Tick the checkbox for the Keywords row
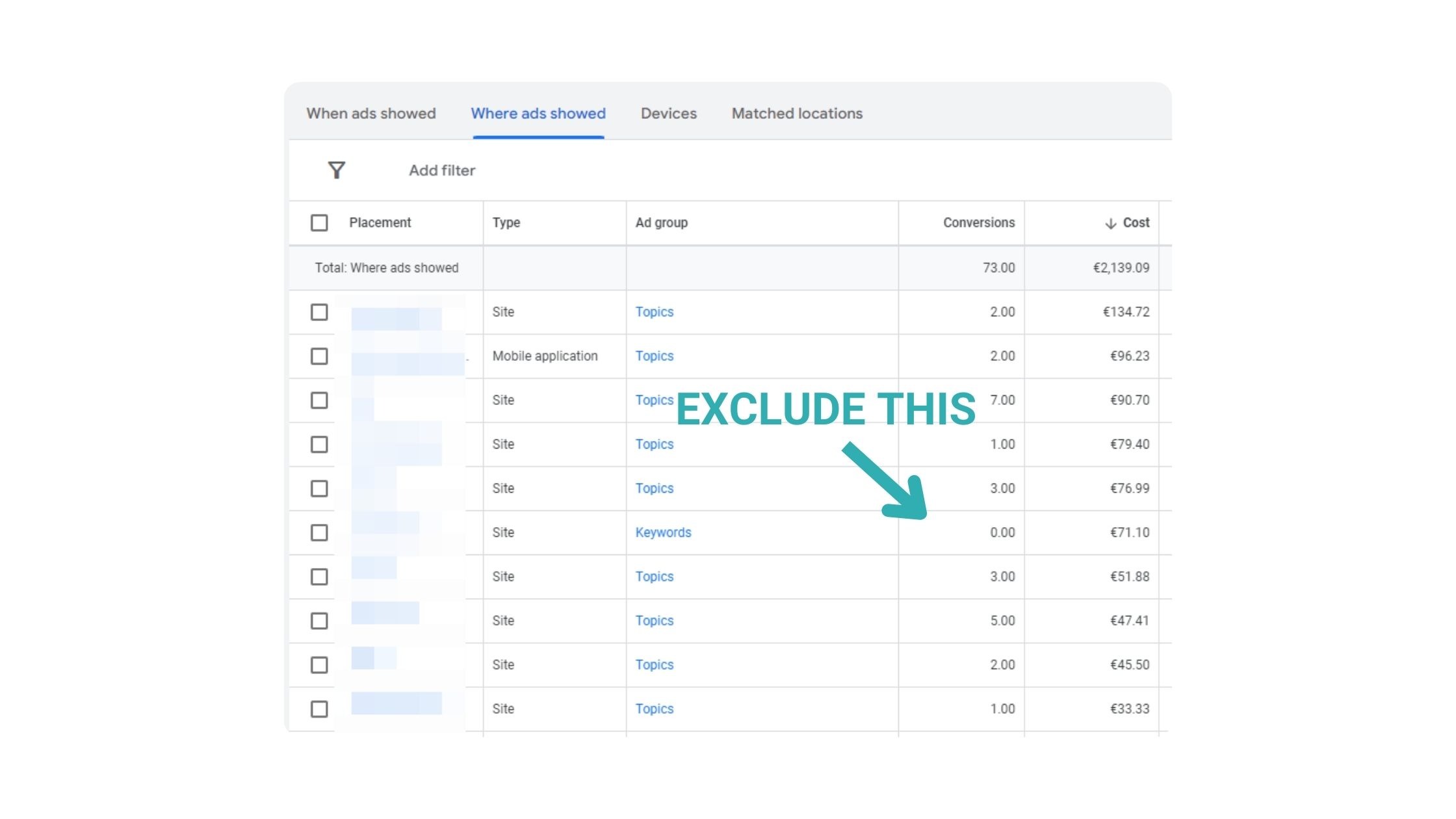This screenshot has height=819, width=1456. pyautogui.click(x=319, y=532)
